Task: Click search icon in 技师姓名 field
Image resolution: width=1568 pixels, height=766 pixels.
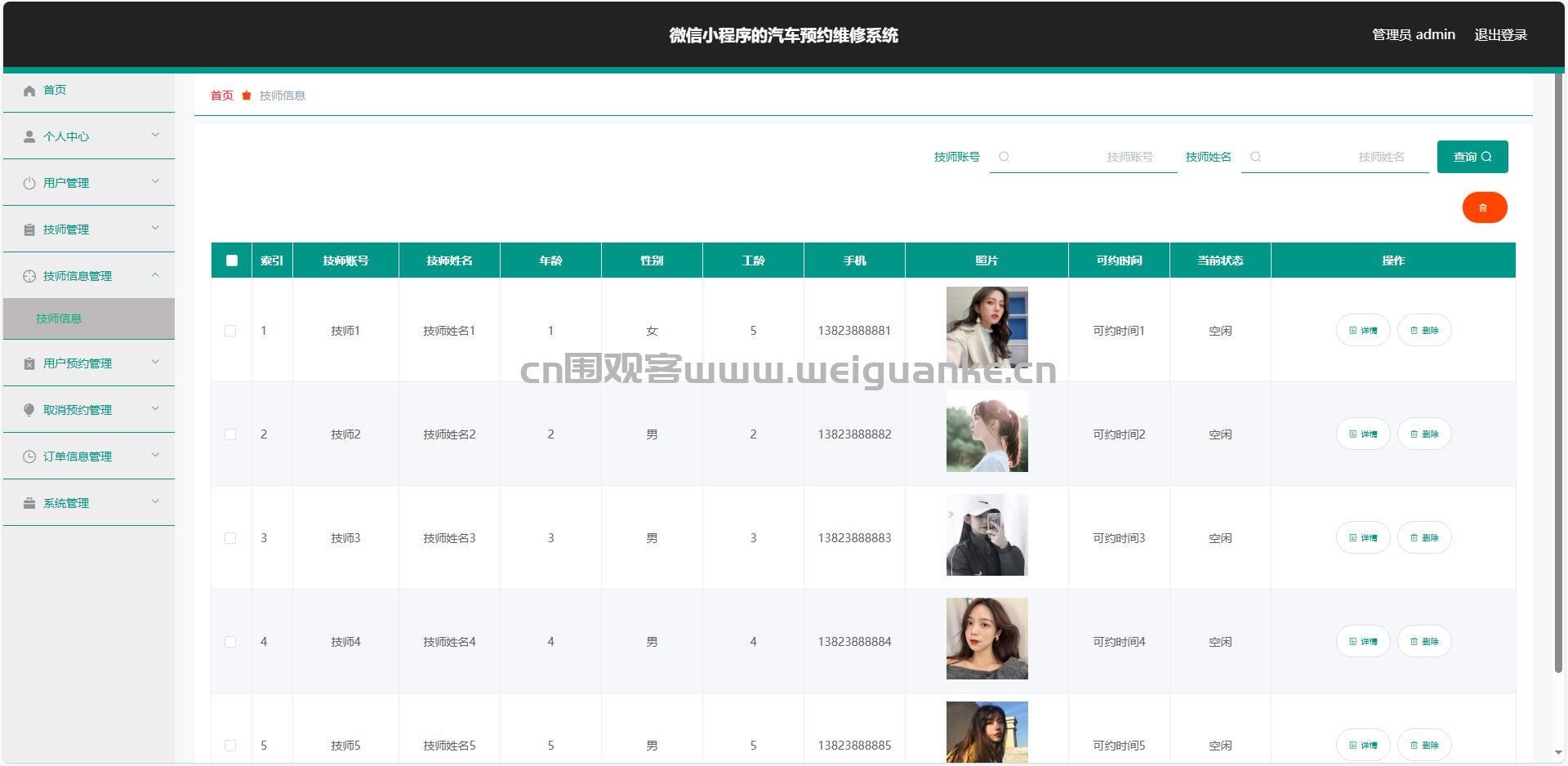Action: tap(1255, 157)
